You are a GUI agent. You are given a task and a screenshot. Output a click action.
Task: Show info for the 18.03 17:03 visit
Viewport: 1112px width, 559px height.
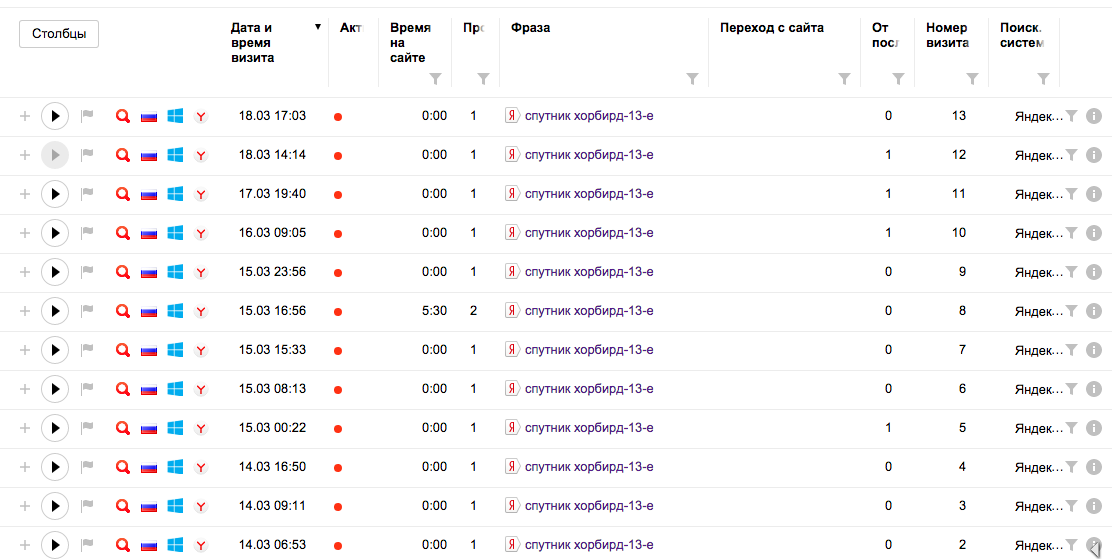1093,116
